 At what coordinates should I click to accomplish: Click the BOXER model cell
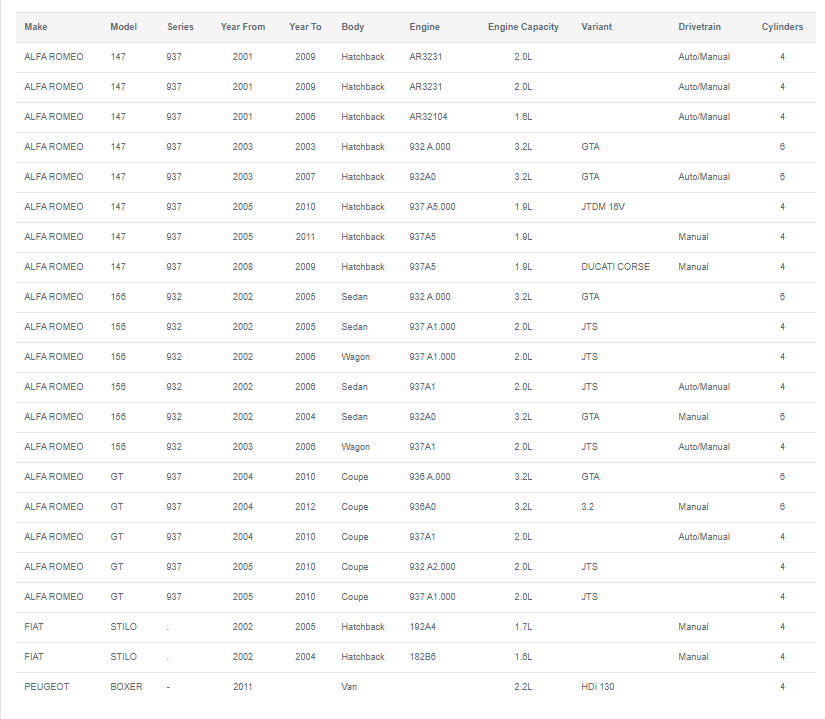126,687
